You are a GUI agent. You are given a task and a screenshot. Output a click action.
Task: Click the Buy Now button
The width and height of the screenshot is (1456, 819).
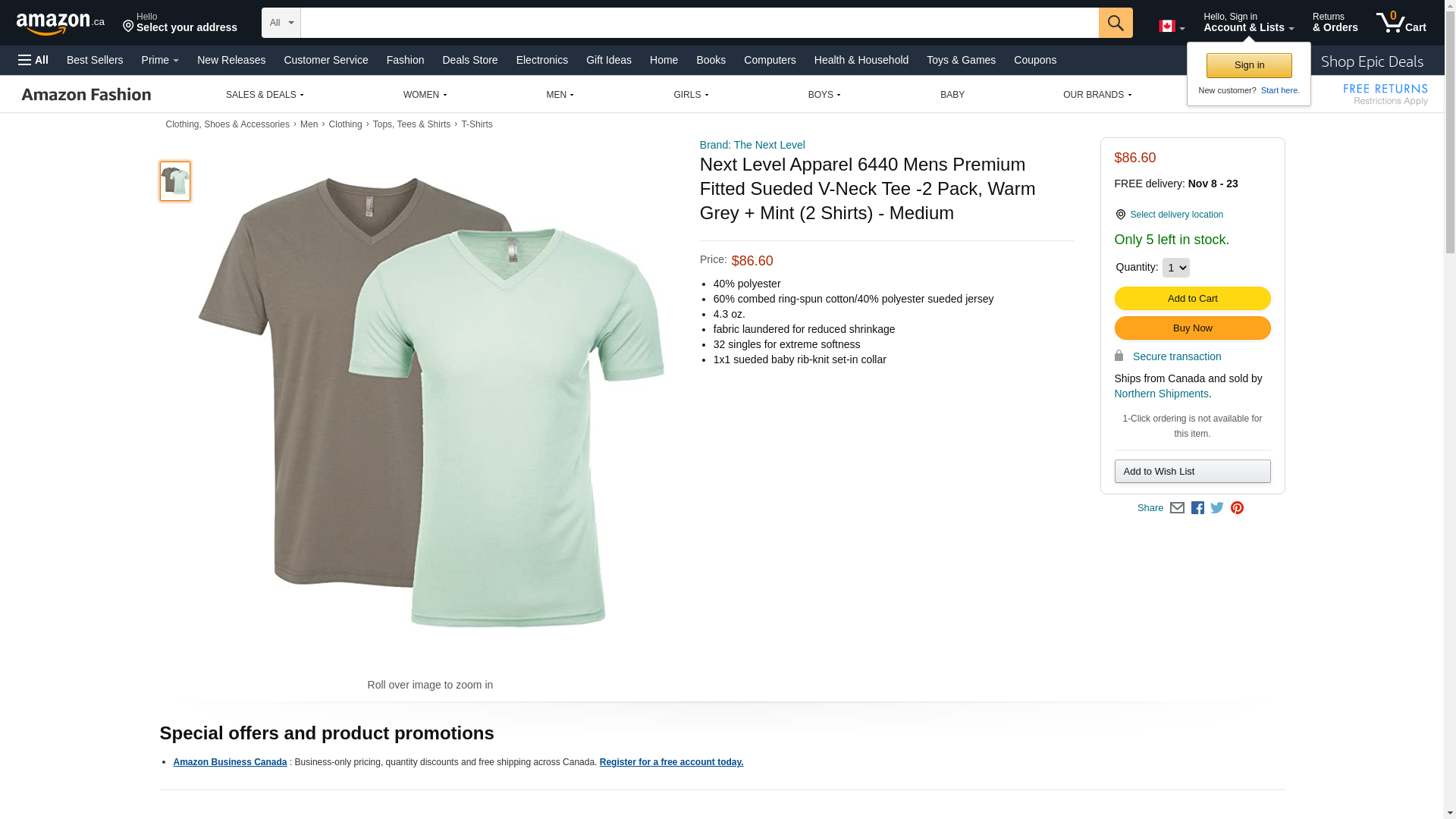(x=1192, y=328)
